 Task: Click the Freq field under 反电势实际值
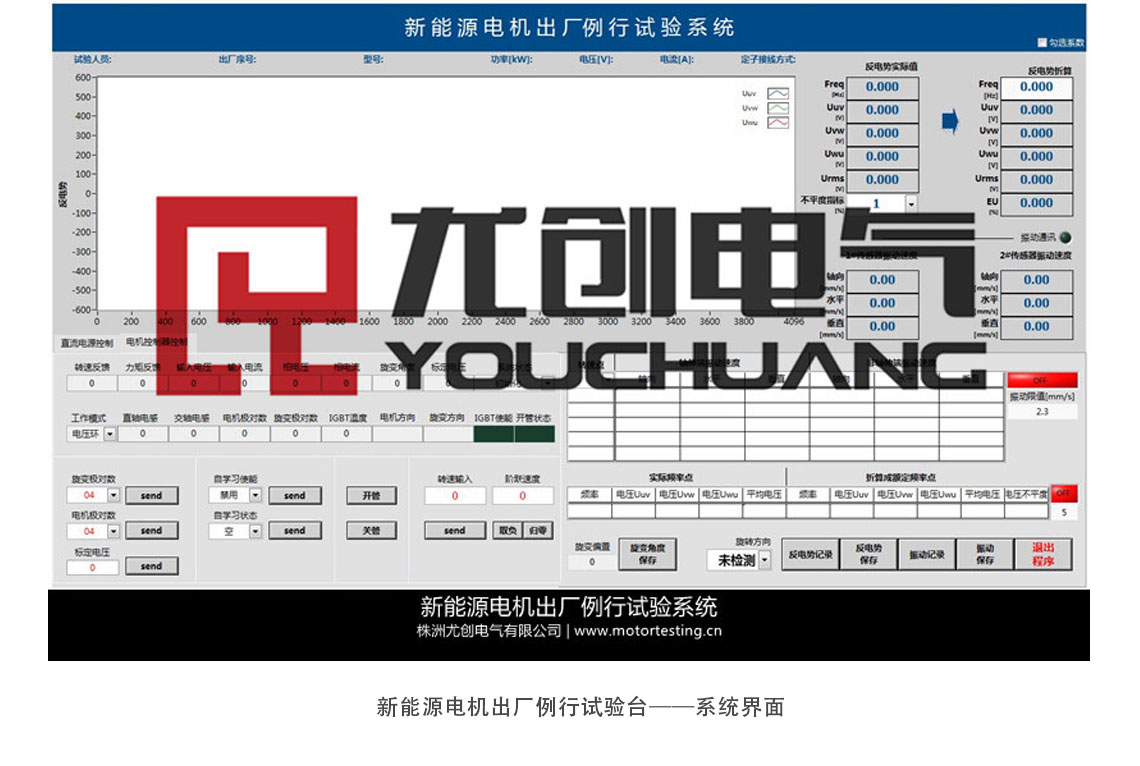pos(882,87)
